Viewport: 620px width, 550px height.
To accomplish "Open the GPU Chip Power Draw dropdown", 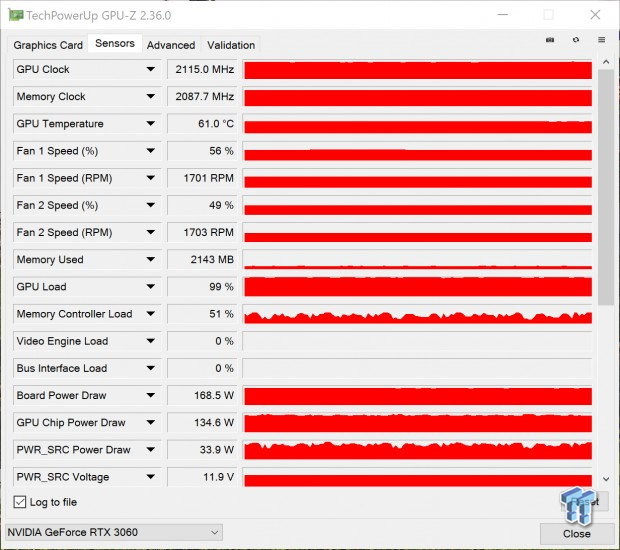I will (150, 423).
